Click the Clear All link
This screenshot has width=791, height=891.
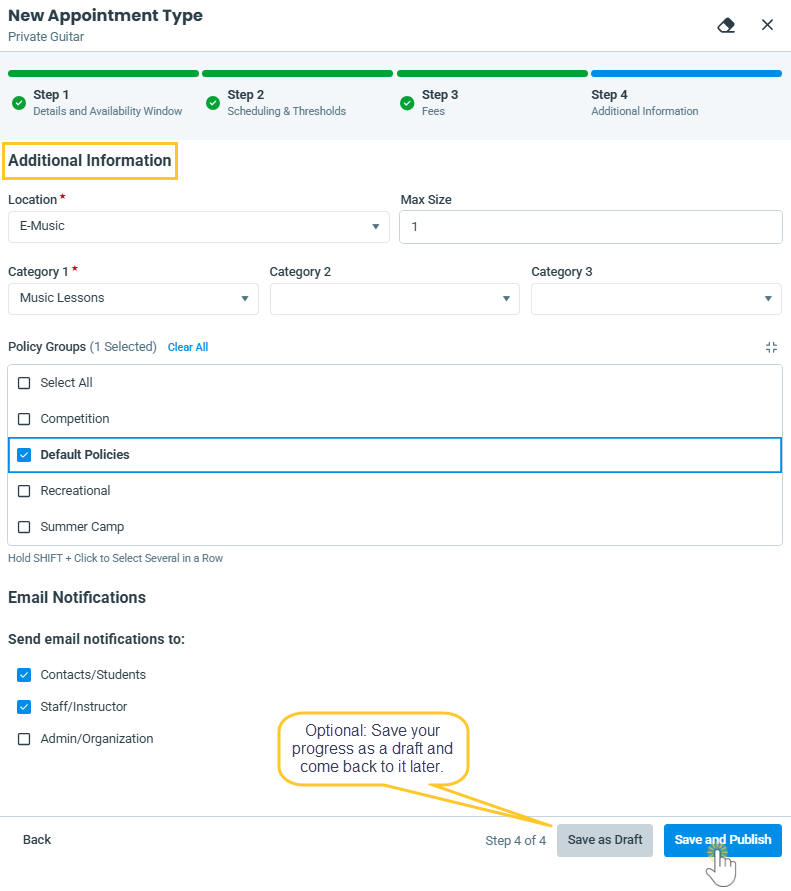[x=188, y=347]
